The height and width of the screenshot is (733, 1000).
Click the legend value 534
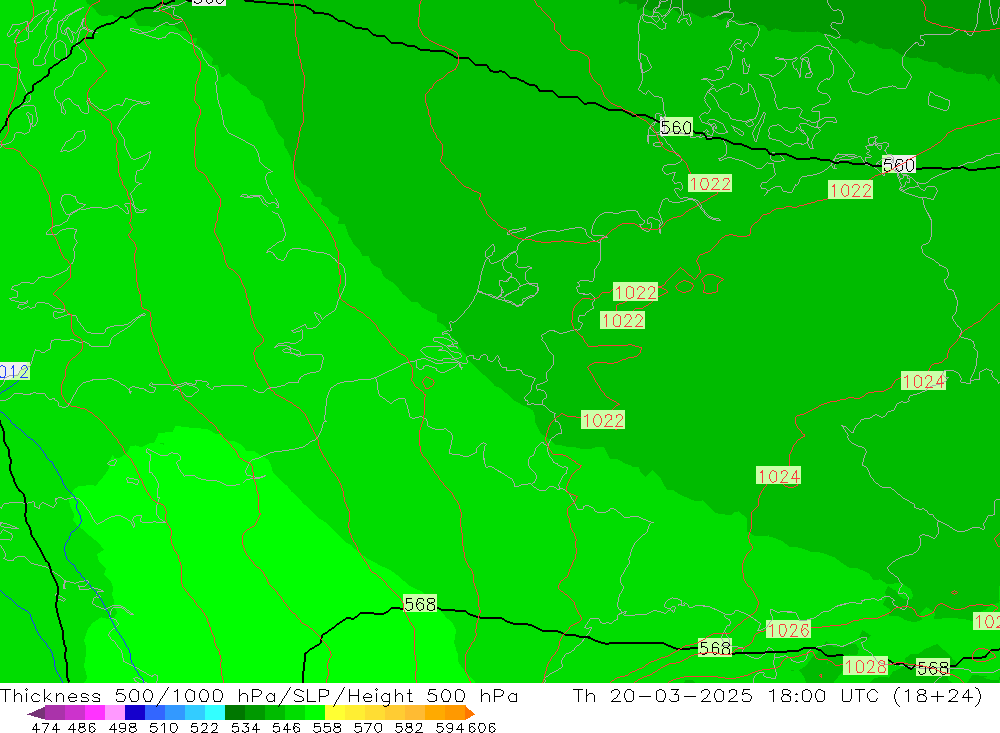pos(245,727)
